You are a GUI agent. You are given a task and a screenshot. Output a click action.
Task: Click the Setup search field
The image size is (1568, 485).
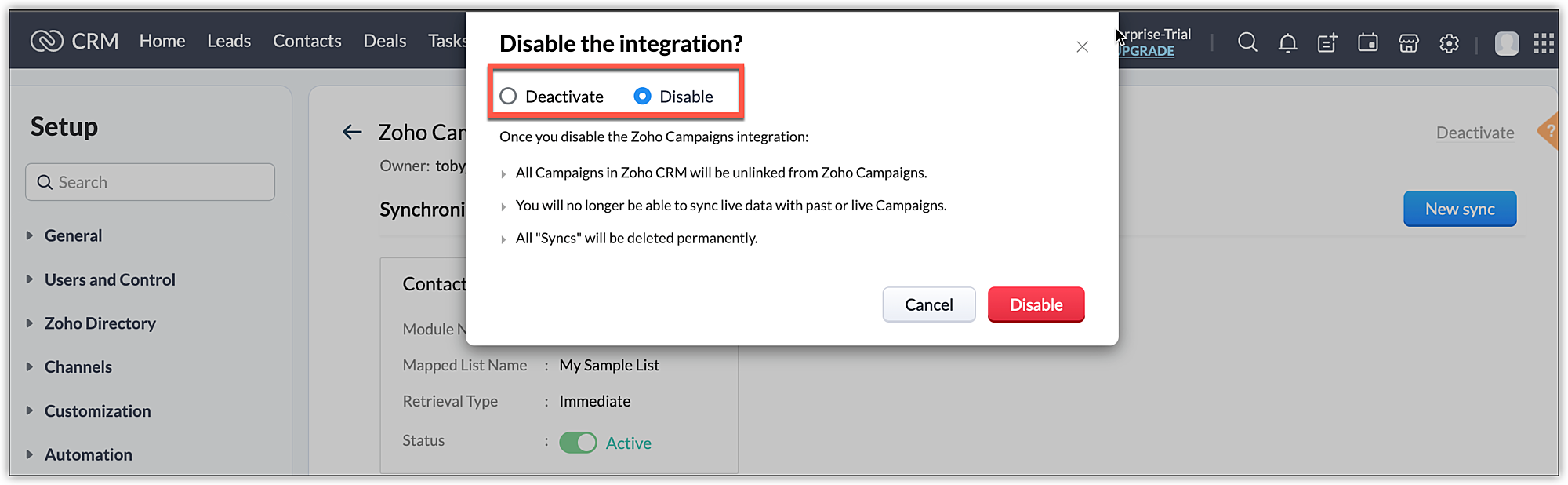(151, 182)
